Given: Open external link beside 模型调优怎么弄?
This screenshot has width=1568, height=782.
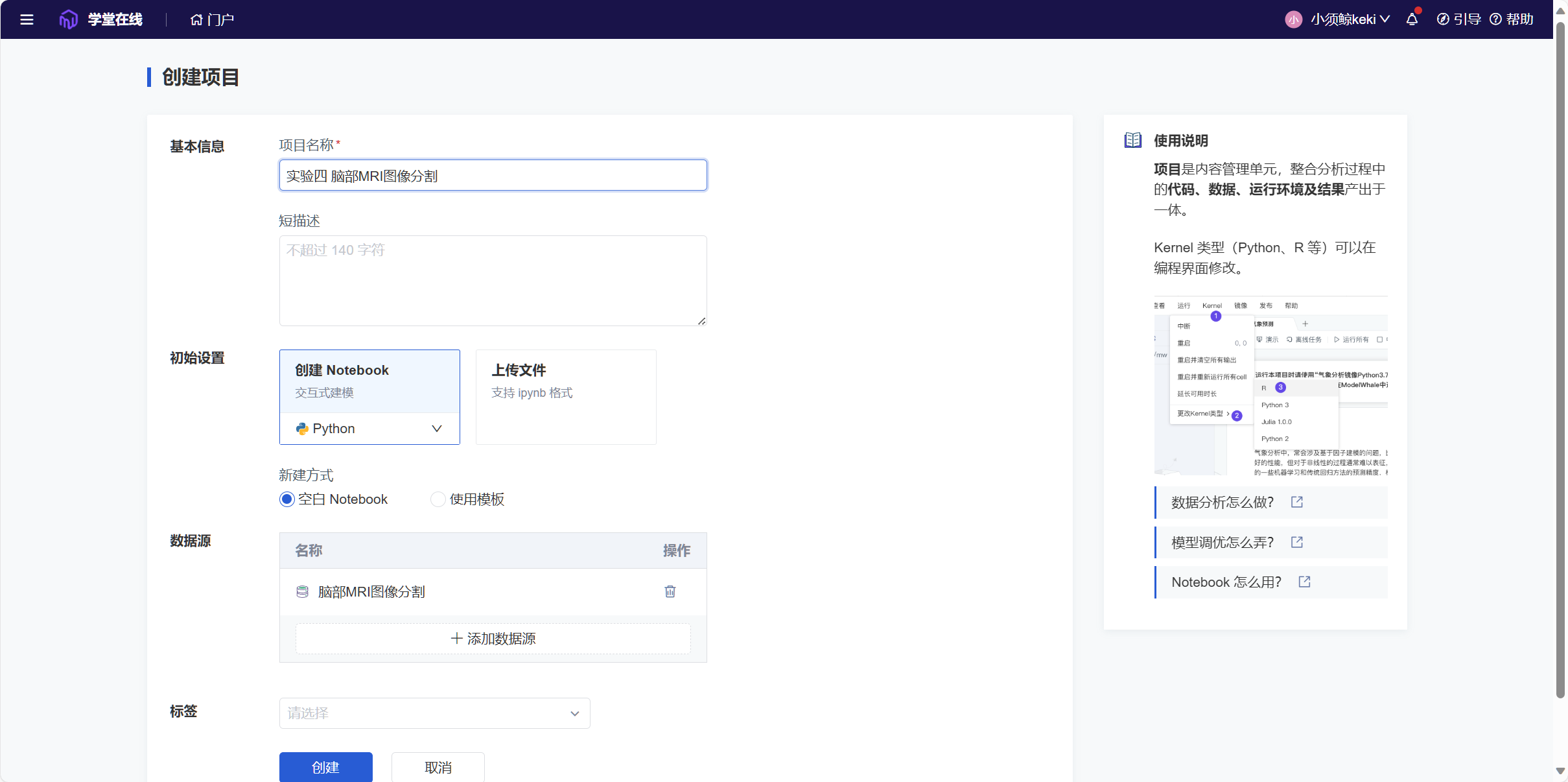Looking at the screenshot, I should pyautogui.click(x=1296, y=542).
